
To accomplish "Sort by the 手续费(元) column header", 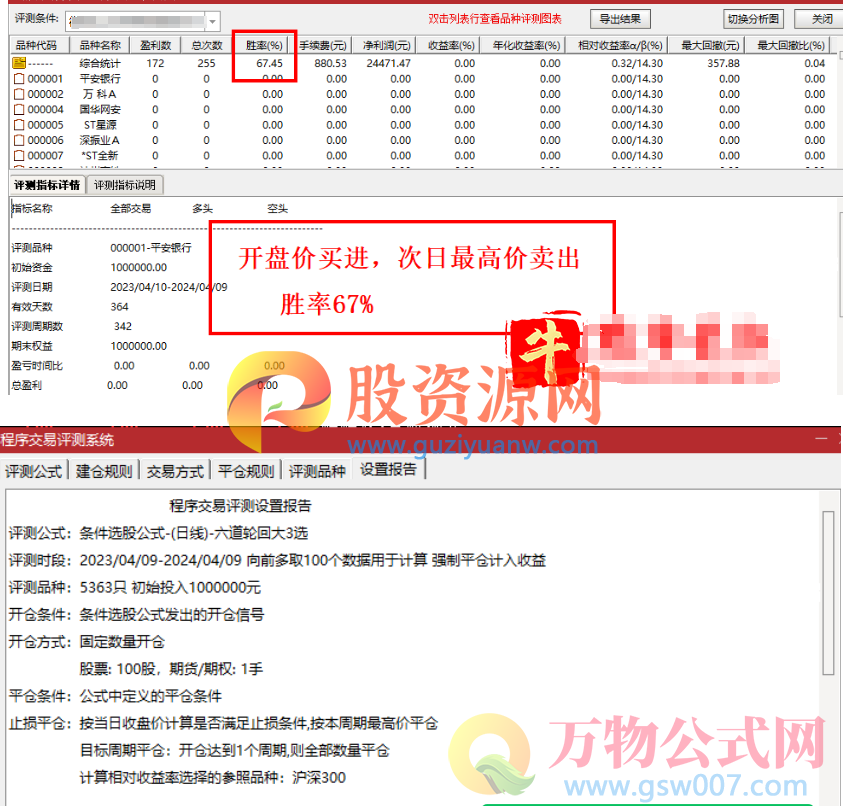I will [x=323, y=45].
